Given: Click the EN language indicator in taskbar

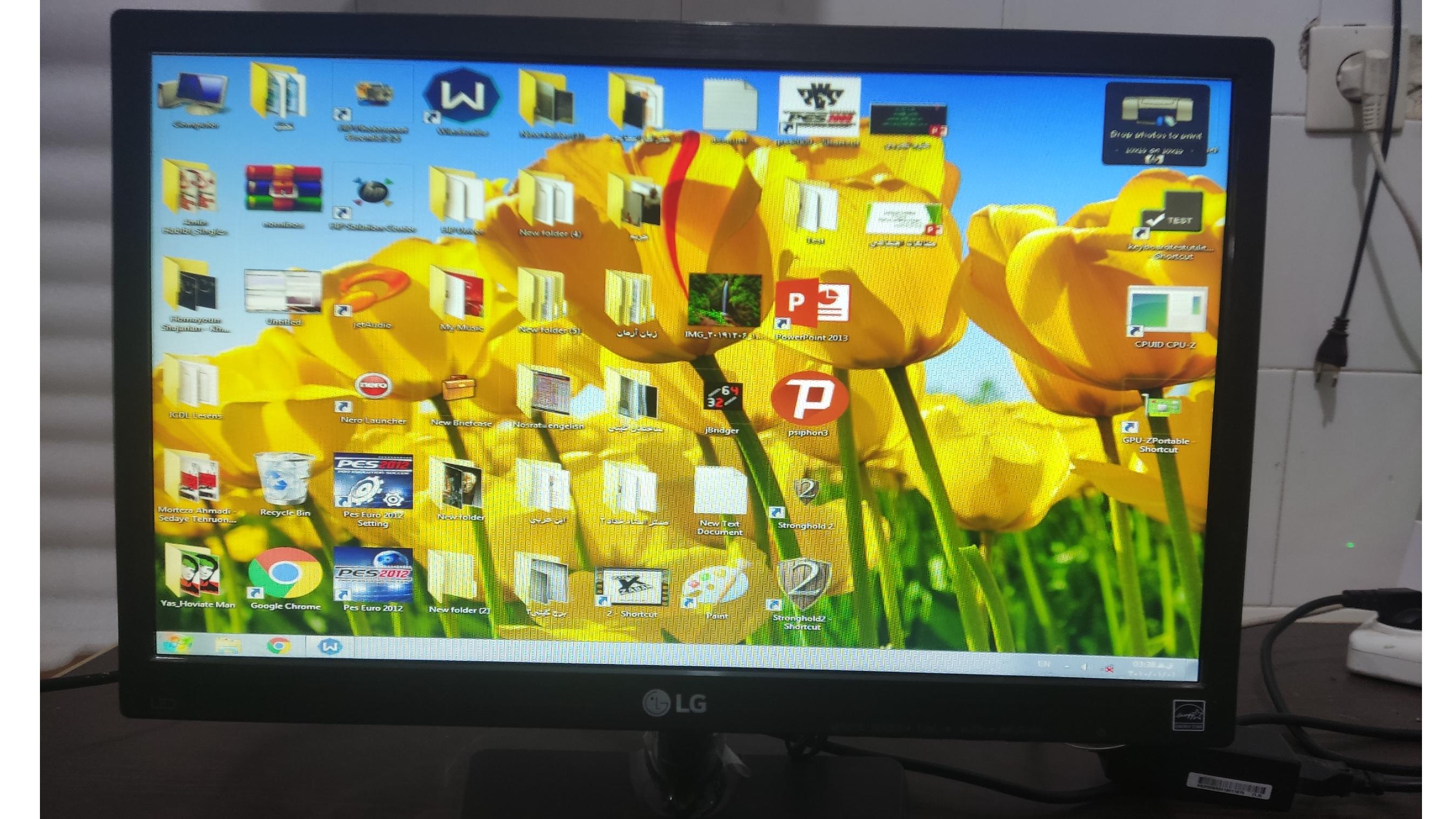Looking at the screenshot, I should coord(1044,664).
